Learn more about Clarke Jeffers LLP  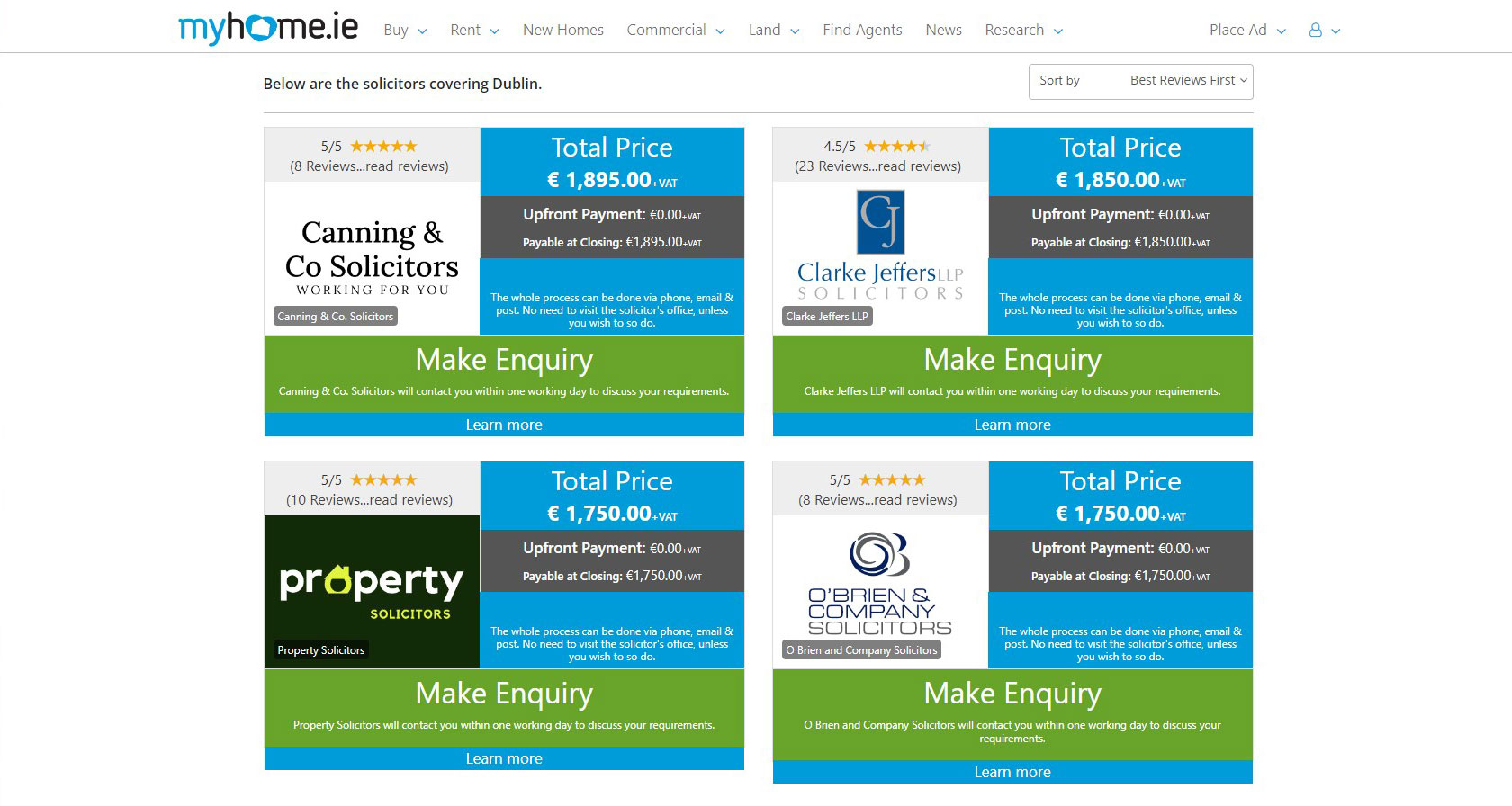(x=1012, y=425)
